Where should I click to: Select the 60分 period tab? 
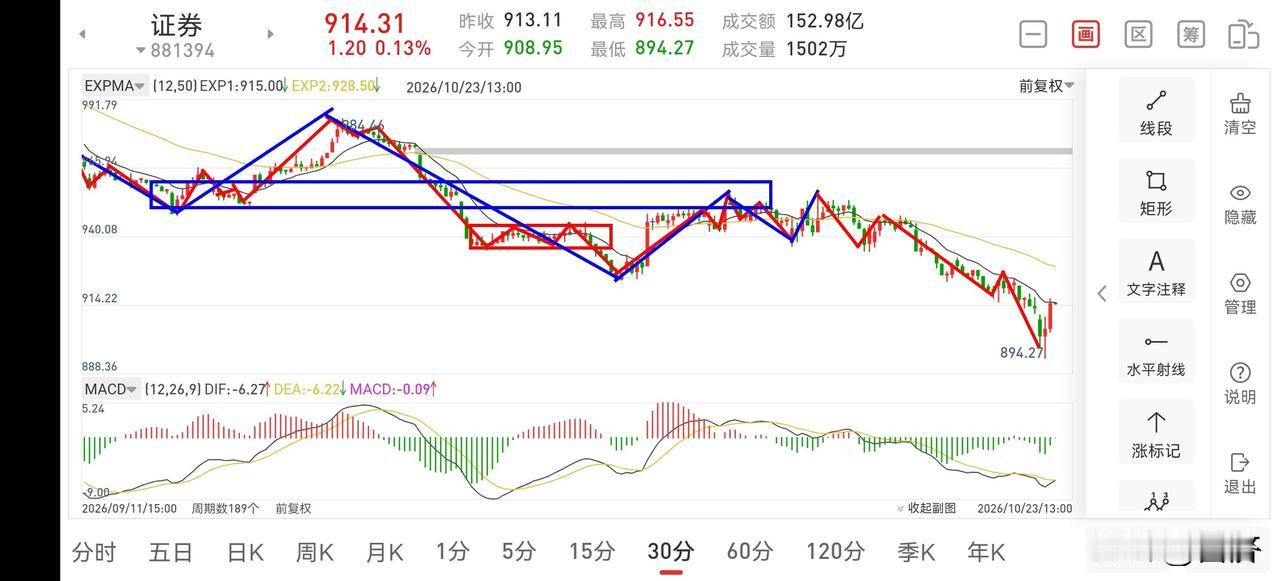click(x=750, y=551)
